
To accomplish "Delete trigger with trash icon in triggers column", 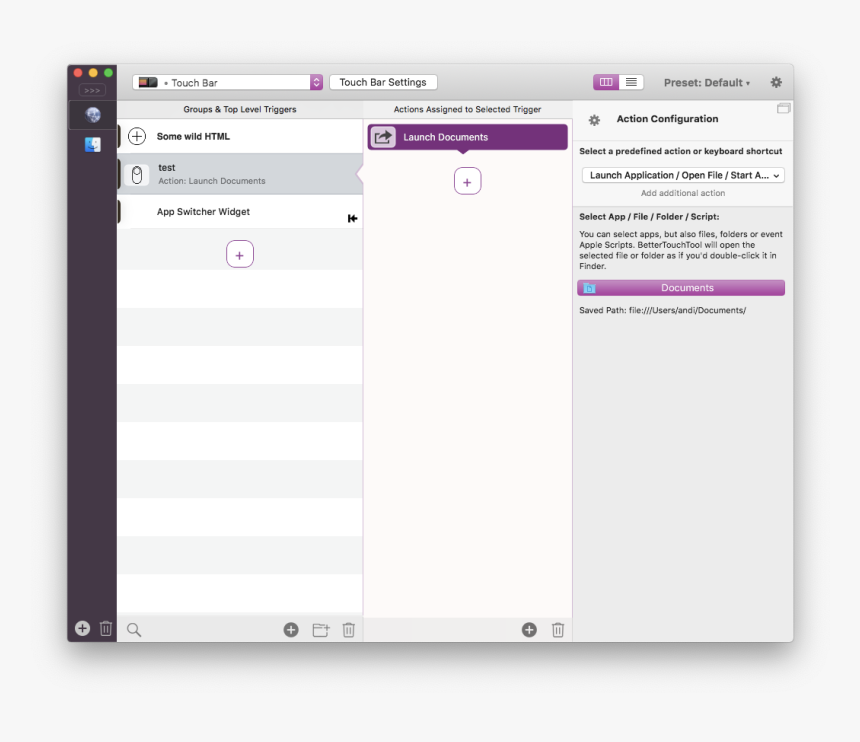I will point(348,630).
